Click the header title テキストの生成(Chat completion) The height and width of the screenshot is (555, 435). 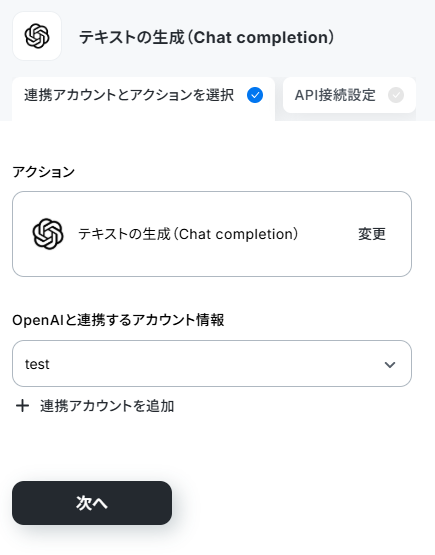pos(206,37)
